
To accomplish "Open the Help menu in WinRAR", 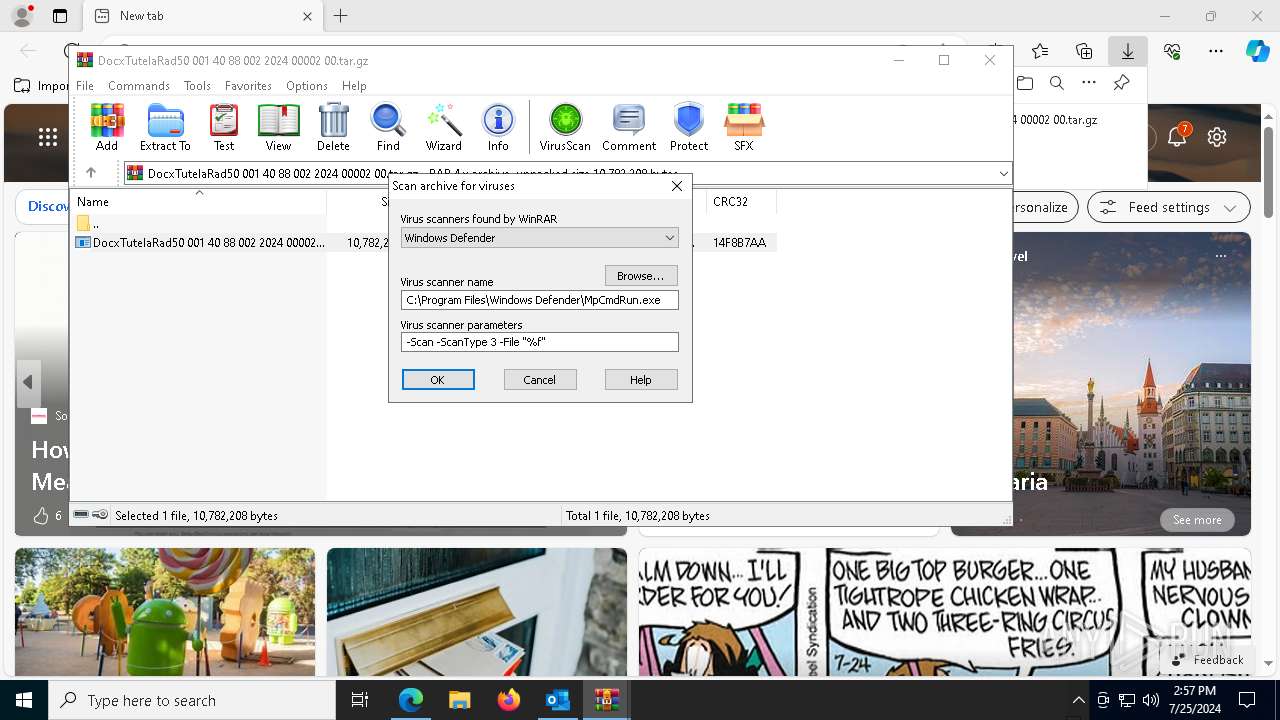I will pyautogui.click(x=354, y=86).
